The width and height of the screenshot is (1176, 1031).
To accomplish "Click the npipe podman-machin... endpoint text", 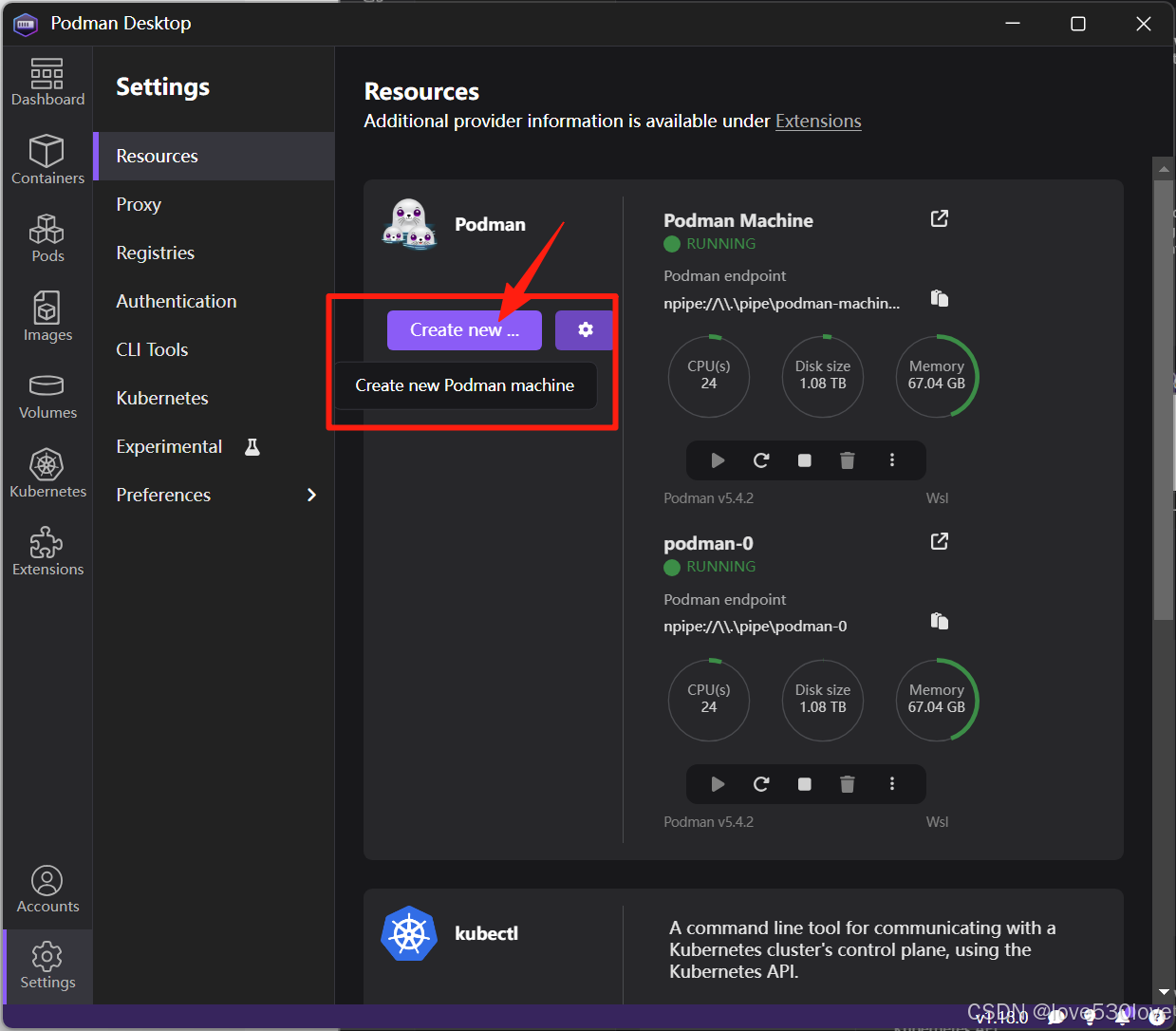I will [782, 304].
